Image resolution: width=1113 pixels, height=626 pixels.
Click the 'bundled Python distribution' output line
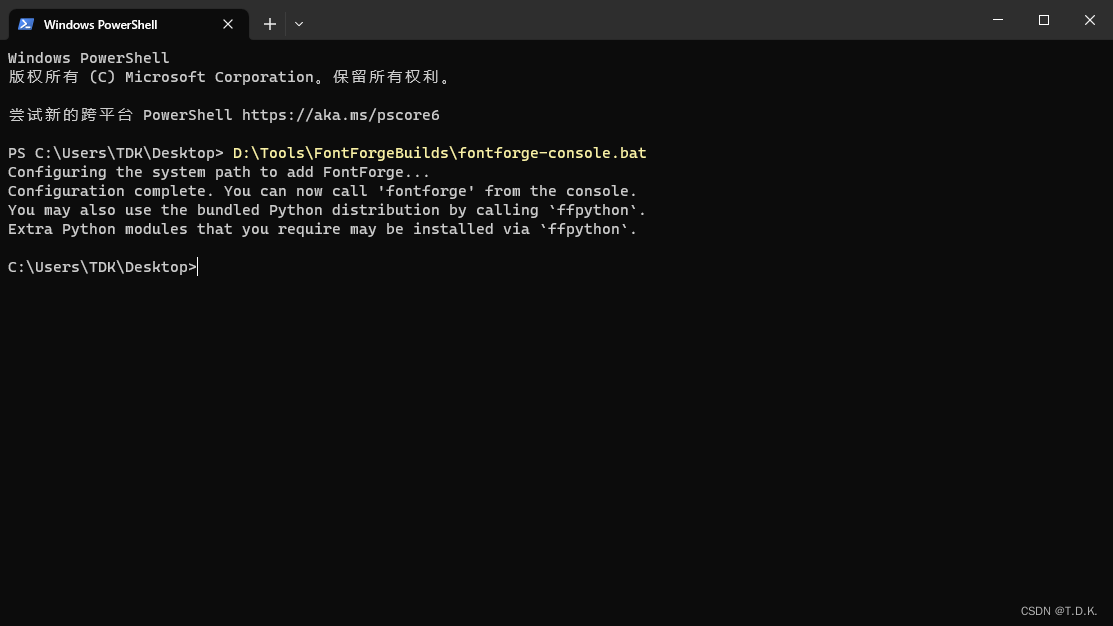327,211
